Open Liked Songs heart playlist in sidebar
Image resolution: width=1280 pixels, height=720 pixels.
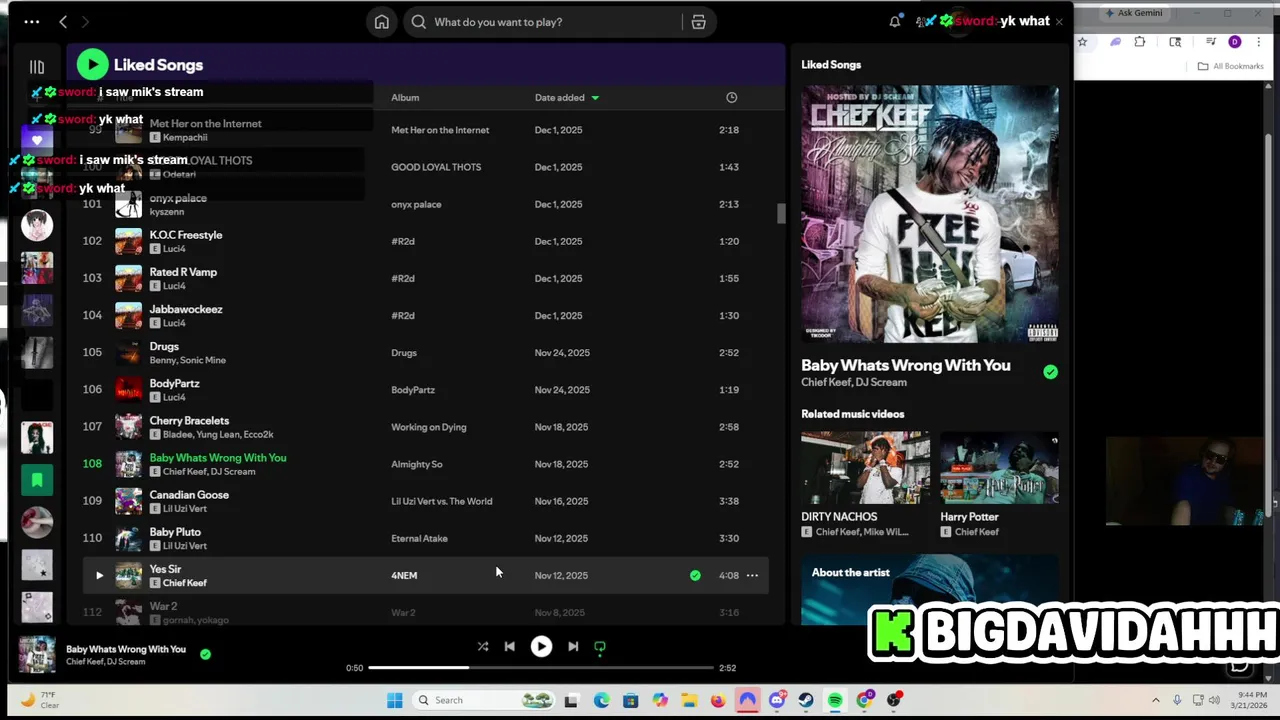(x=37, y=141)
